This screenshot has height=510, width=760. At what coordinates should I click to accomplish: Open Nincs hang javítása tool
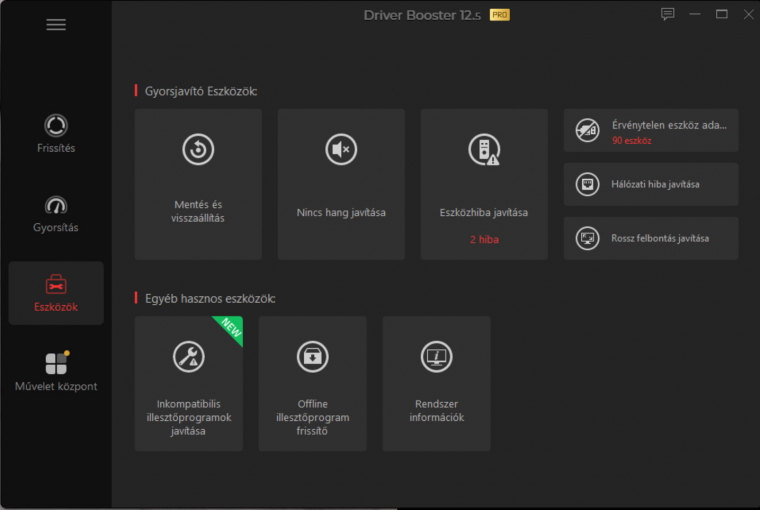(x=341, y=184)
